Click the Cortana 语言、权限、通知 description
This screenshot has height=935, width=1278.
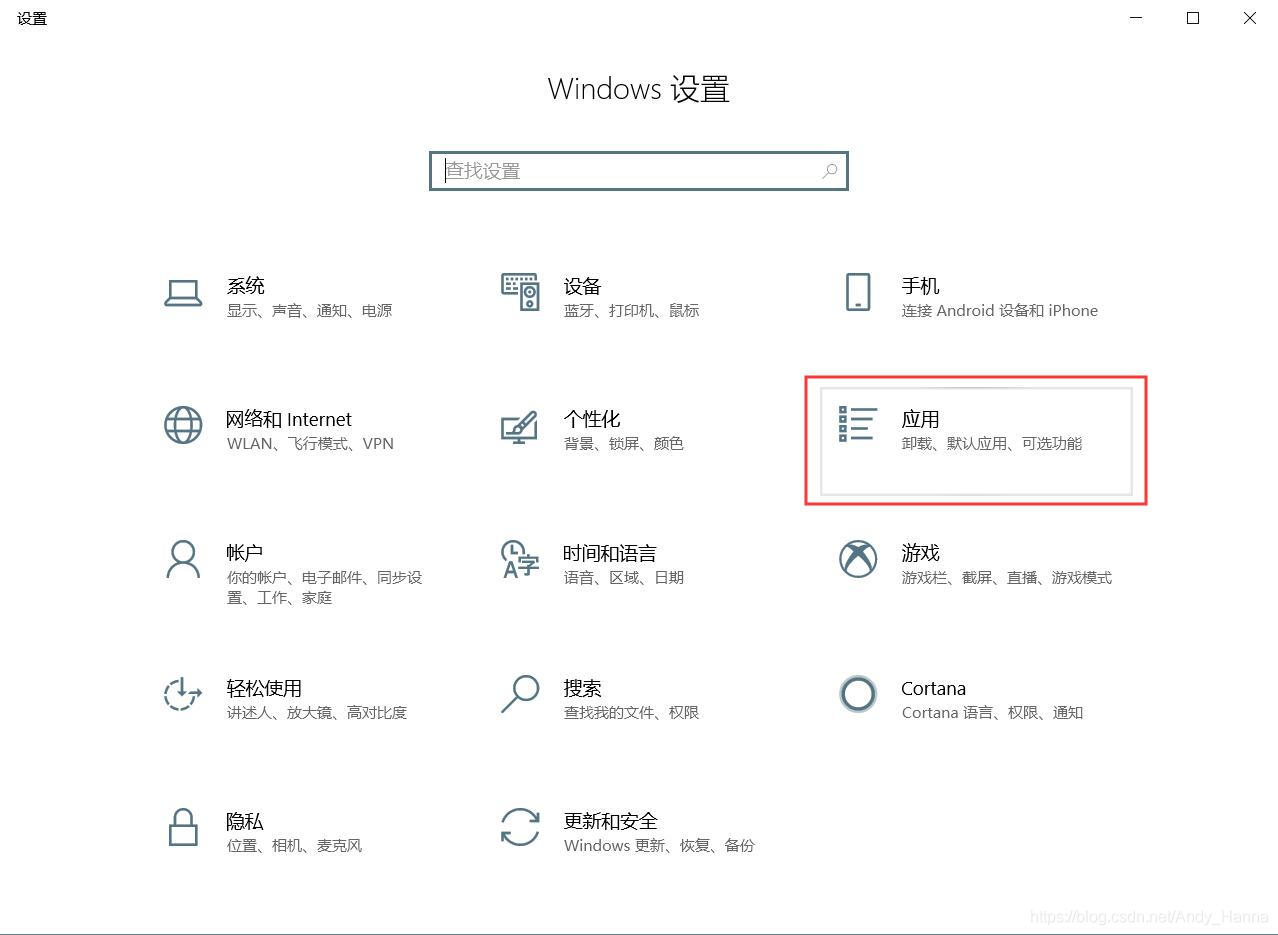coord(992,713)
